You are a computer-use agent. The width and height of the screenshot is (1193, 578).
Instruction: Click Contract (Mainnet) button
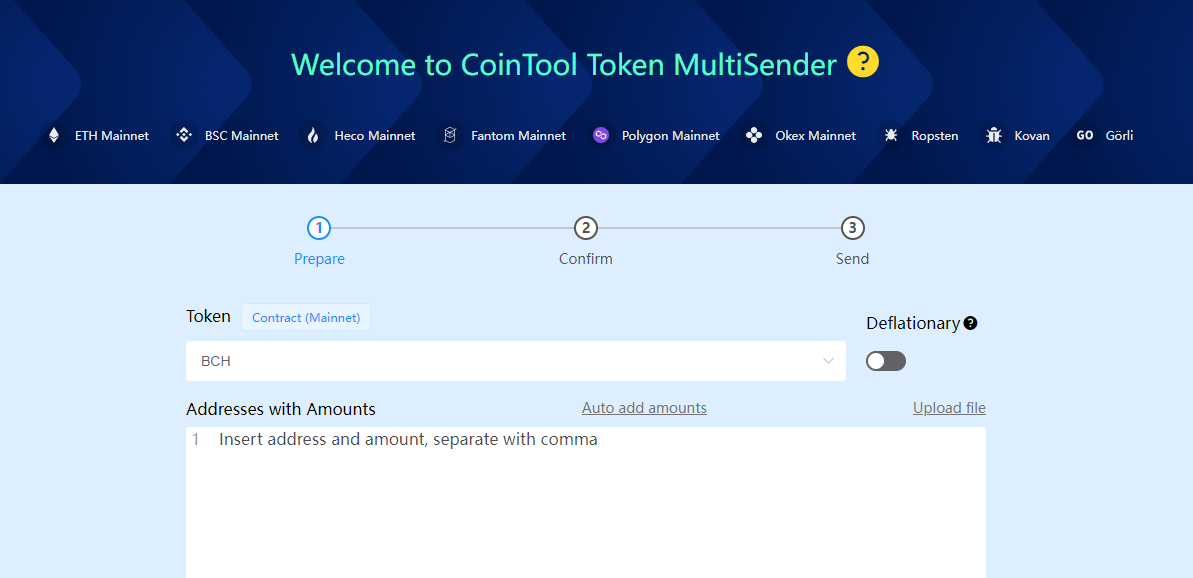pyautogui.click(x=306, y=317)
